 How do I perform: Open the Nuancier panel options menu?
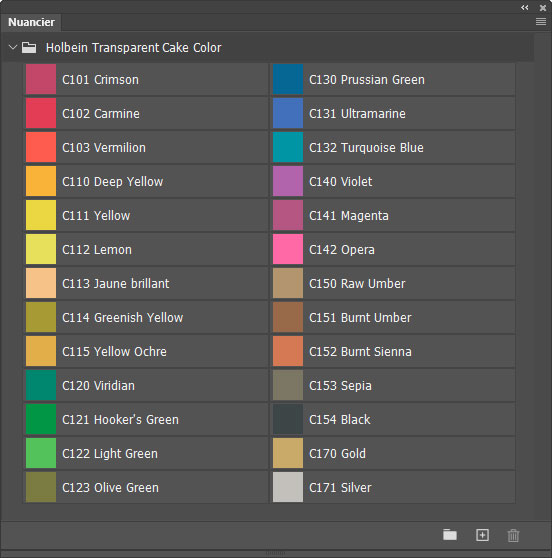click(541, 22)
